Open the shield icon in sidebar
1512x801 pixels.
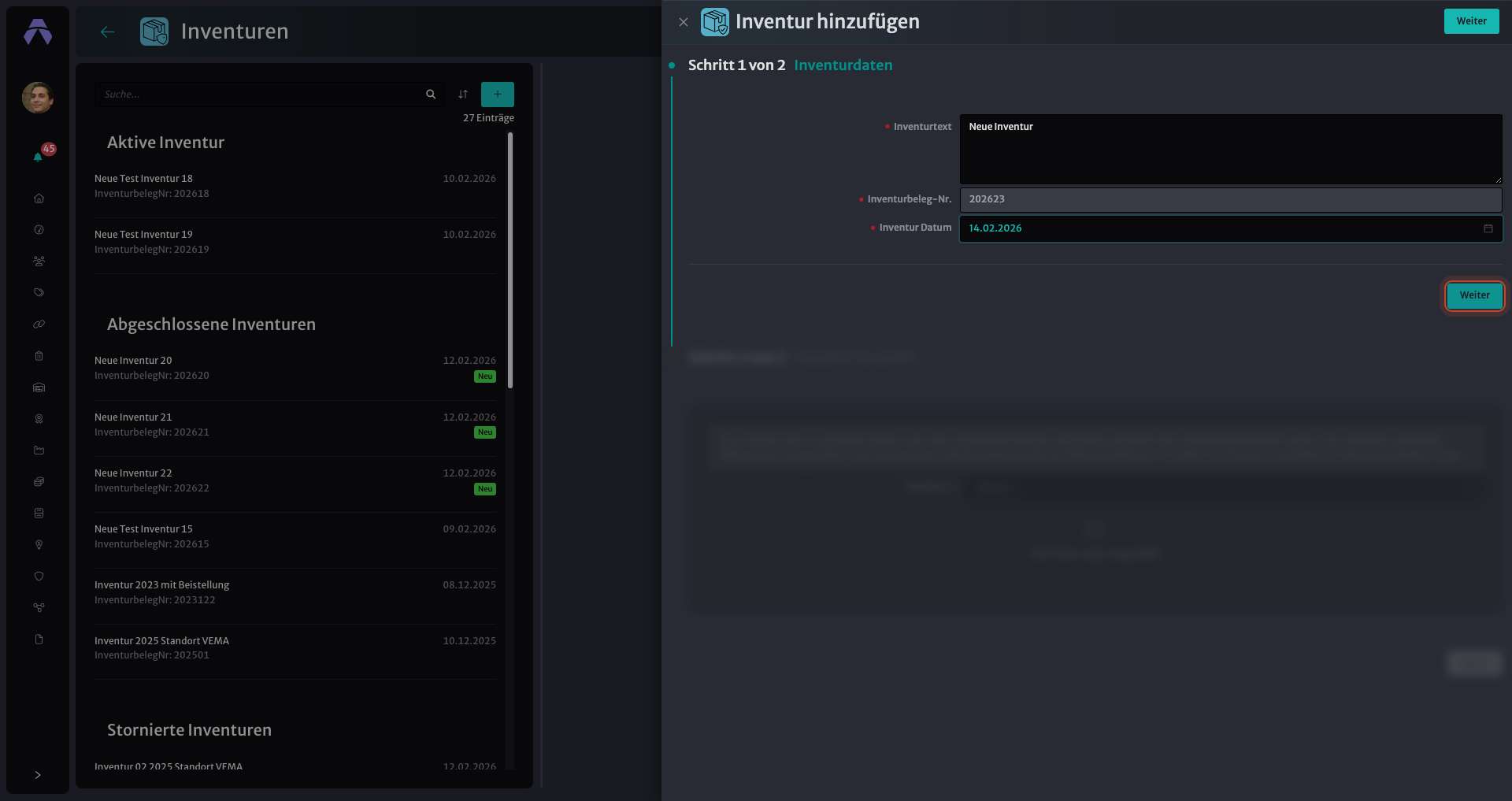[x=39, y=577]
